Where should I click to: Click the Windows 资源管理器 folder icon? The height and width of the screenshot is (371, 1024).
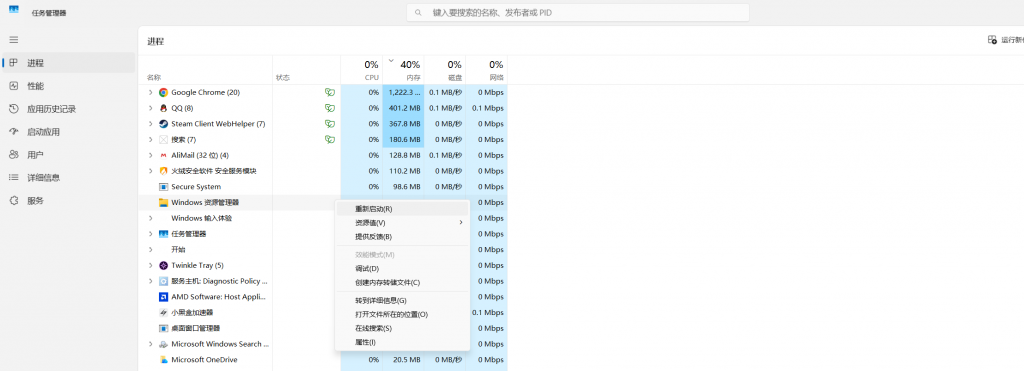coord(163,202)
